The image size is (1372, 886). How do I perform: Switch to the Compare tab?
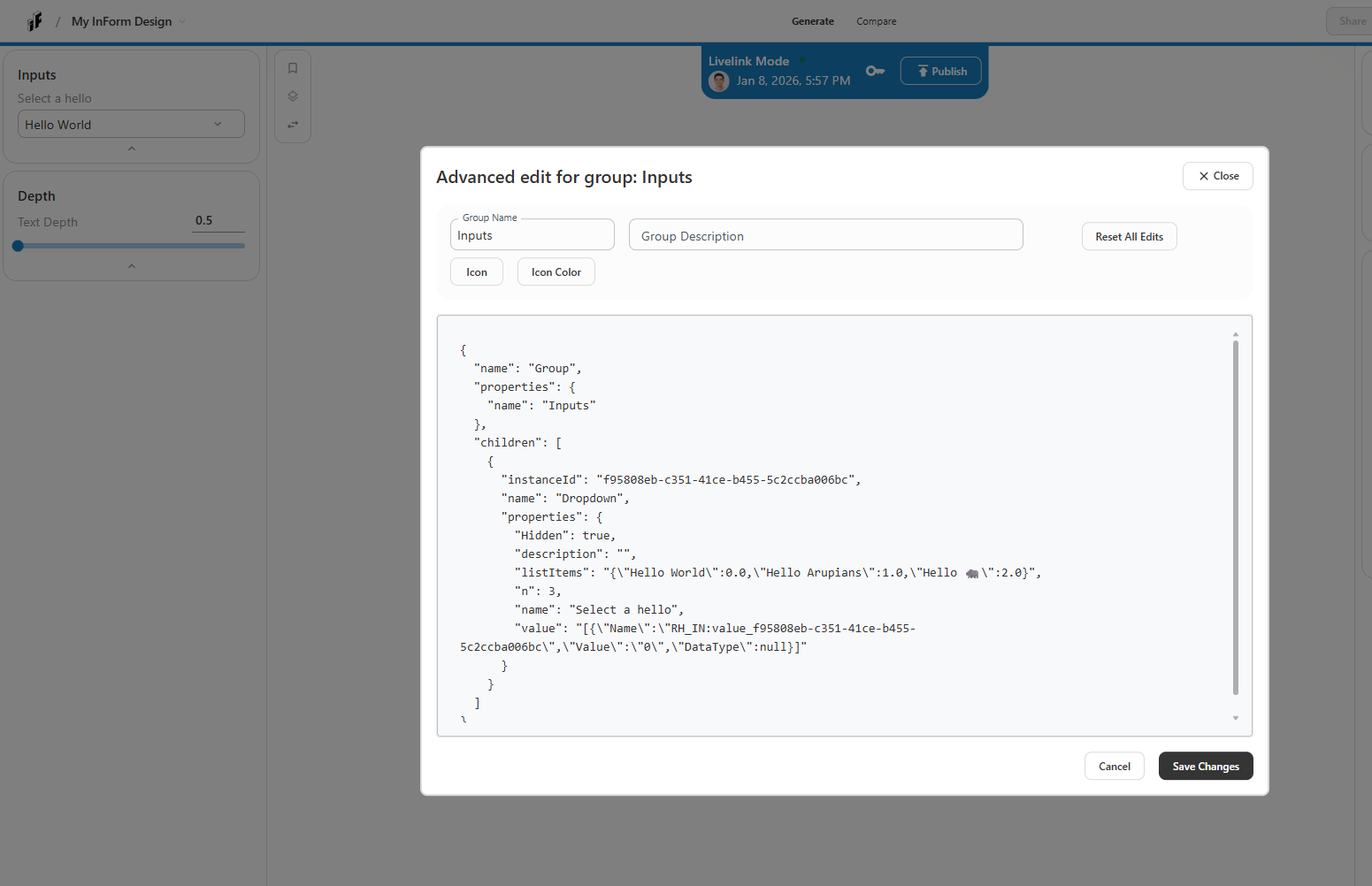tap(876, 21)
